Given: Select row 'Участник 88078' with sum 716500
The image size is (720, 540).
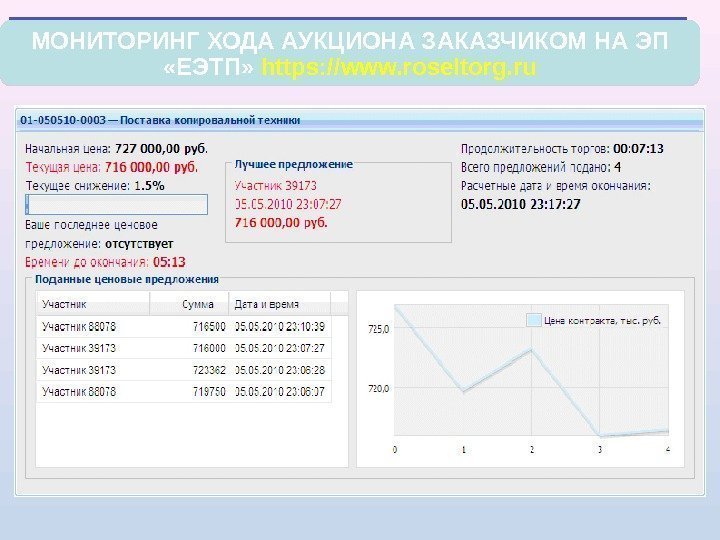Looking at the screenshot, I should coord(184,326).
